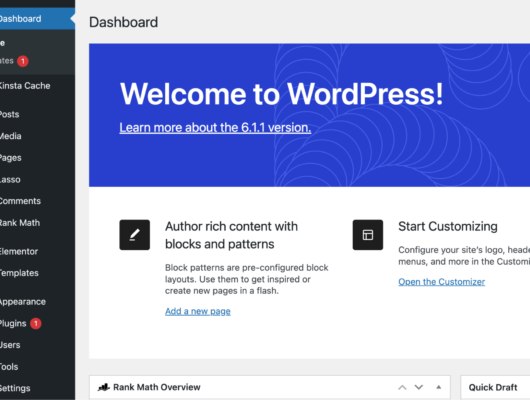Open the Rank Math menu
The image size is (530, 400).
click(20, 222)
